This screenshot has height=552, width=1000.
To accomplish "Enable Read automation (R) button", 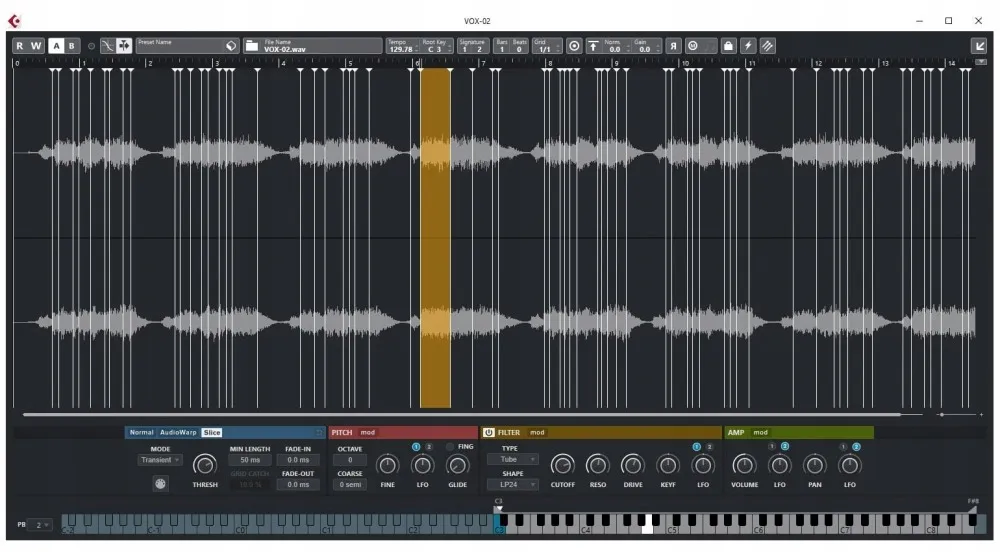I will tap(20, 46).
